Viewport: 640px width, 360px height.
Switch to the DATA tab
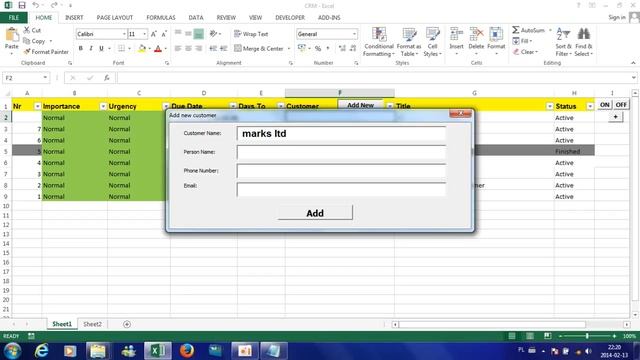196,18
